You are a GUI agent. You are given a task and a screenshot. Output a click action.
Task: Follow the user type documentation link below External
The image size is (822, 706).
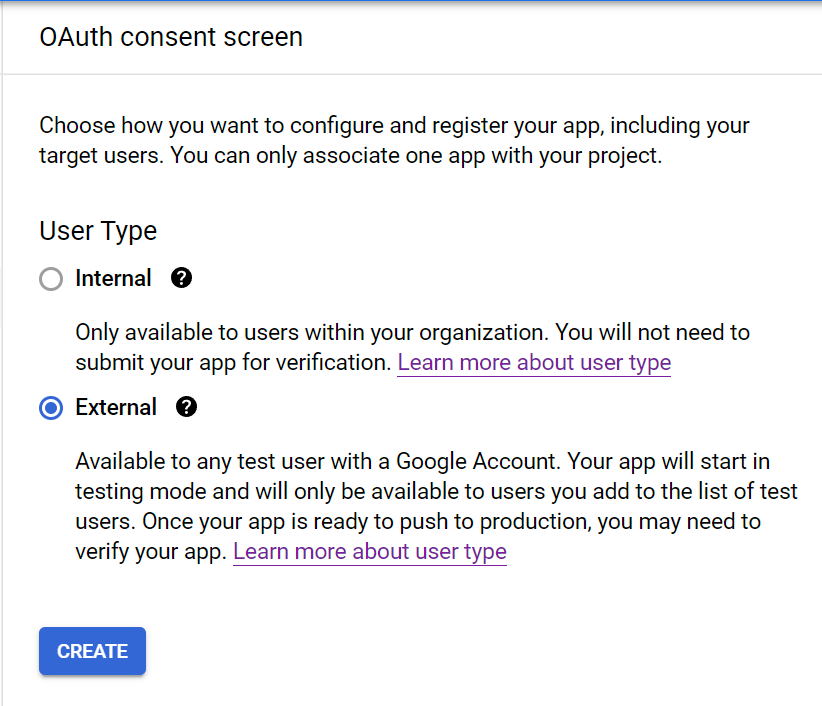(369, 551)
